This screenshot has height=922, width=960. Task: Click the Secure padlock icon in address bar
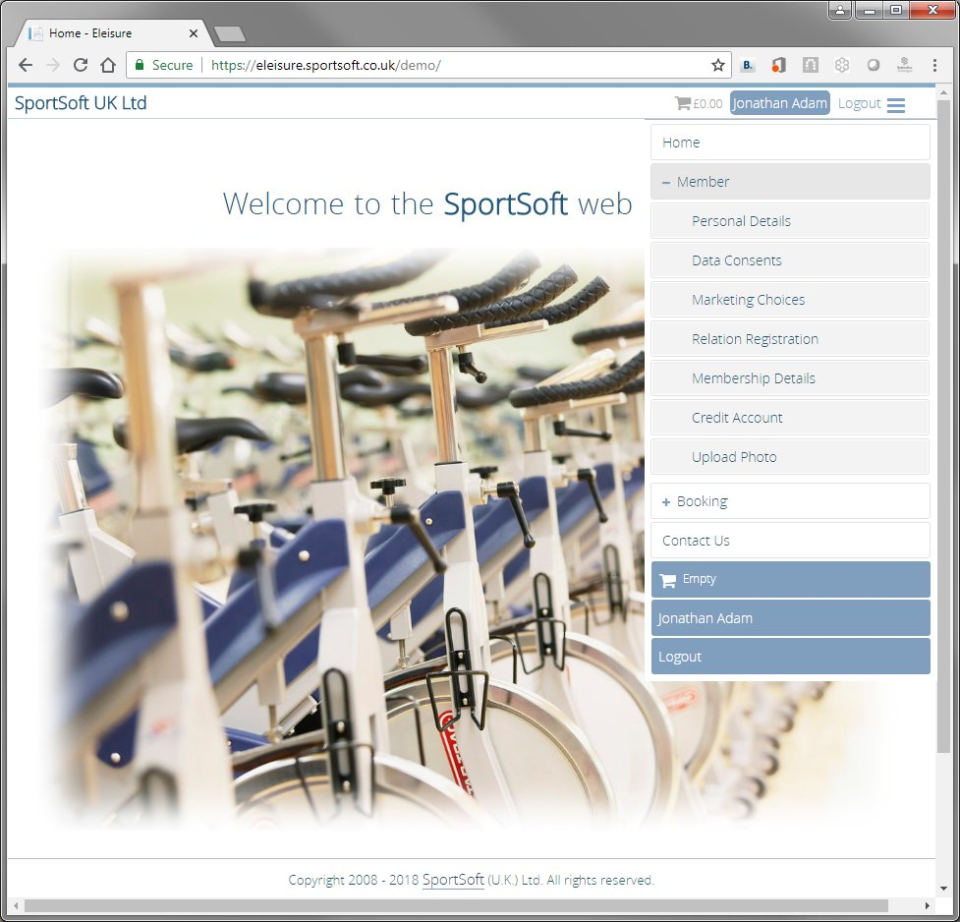click(x=140, y=64)
